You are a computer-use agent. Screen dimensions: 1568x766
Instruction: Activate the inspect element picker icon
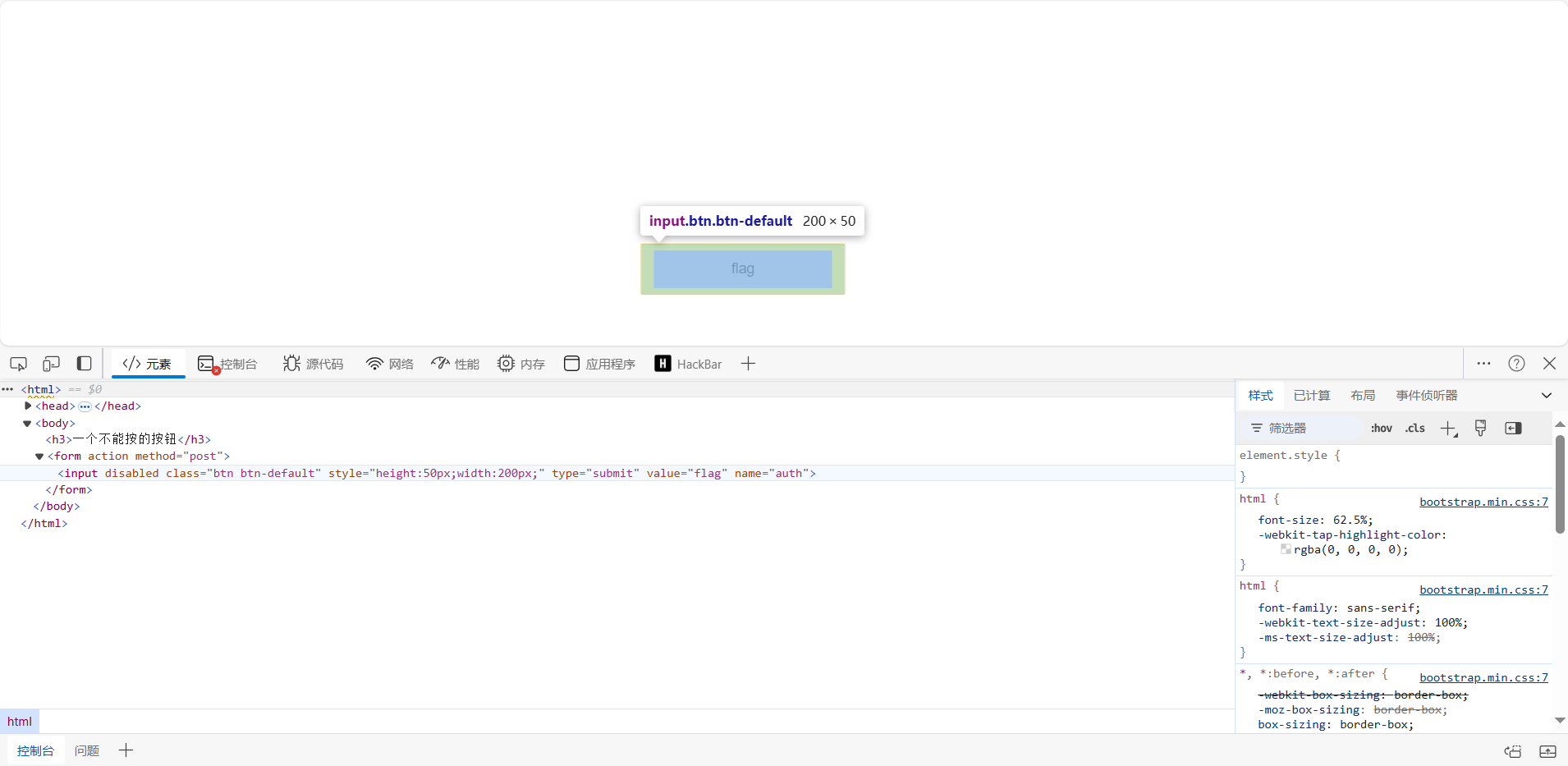pos(18,364)
